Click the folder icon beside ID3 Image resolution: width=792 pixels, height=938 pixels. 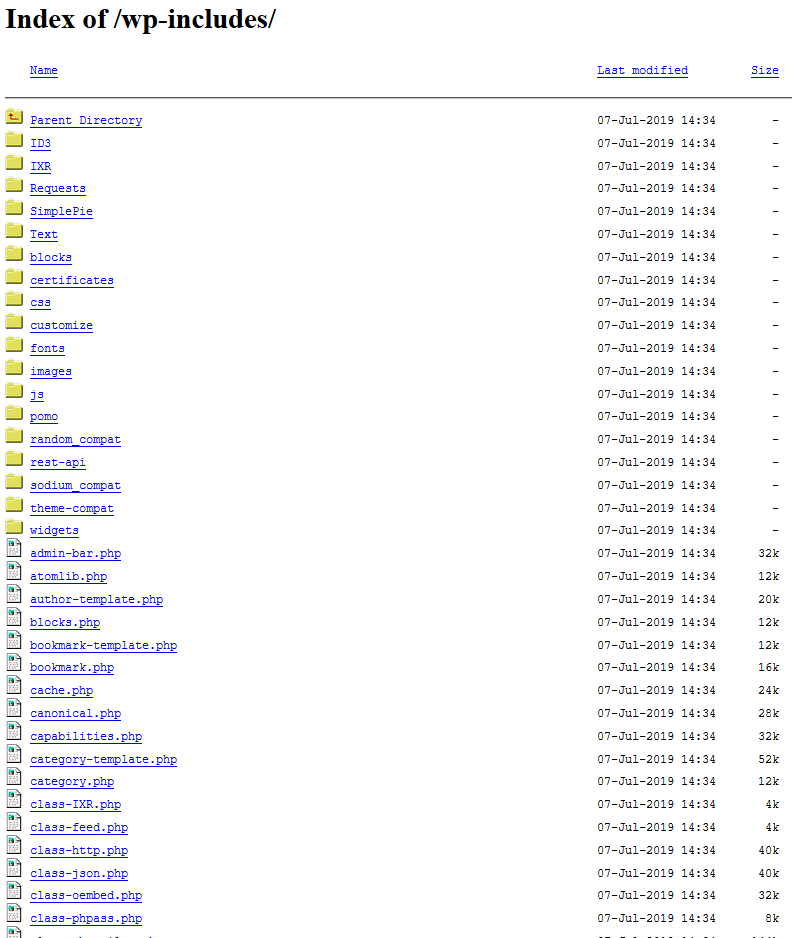(14, 140)
